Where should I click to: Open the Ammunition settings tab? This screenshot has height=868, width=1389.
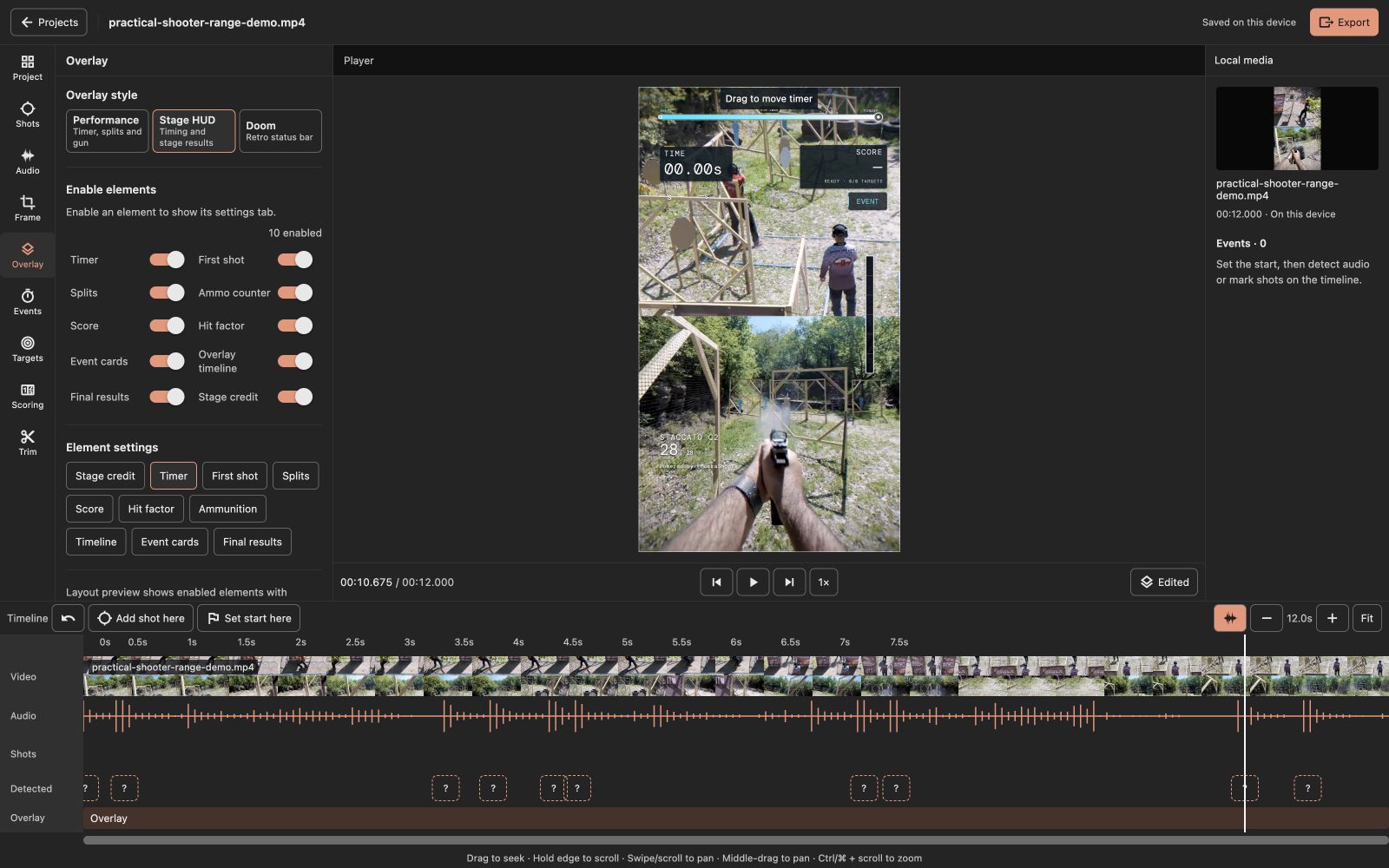pos(227,509)
